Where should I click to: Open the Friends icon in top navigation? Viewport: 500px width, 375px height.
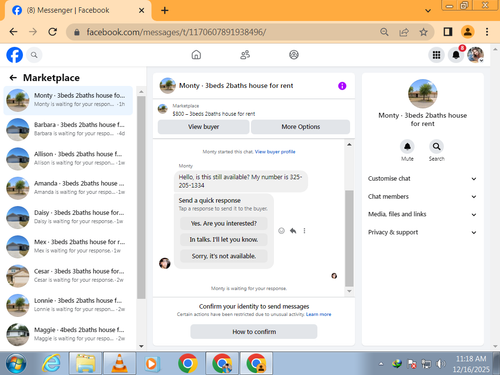tap(245, 55)
